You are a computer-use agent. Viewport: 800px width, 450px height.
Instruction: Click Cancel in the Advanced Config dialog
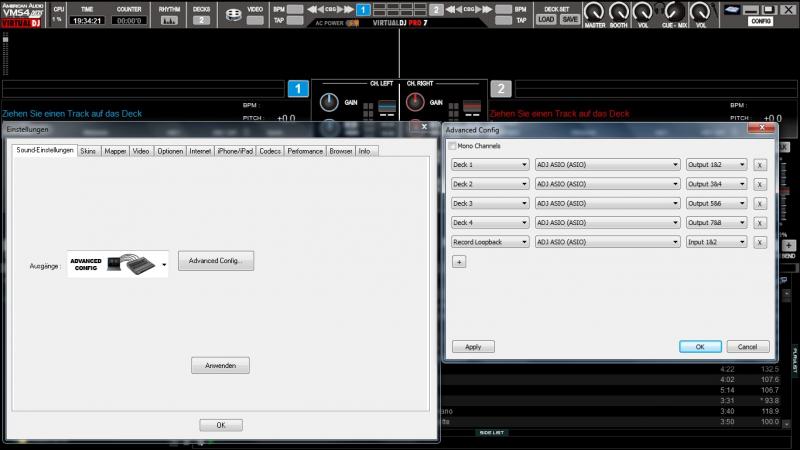tap(747, 347)
